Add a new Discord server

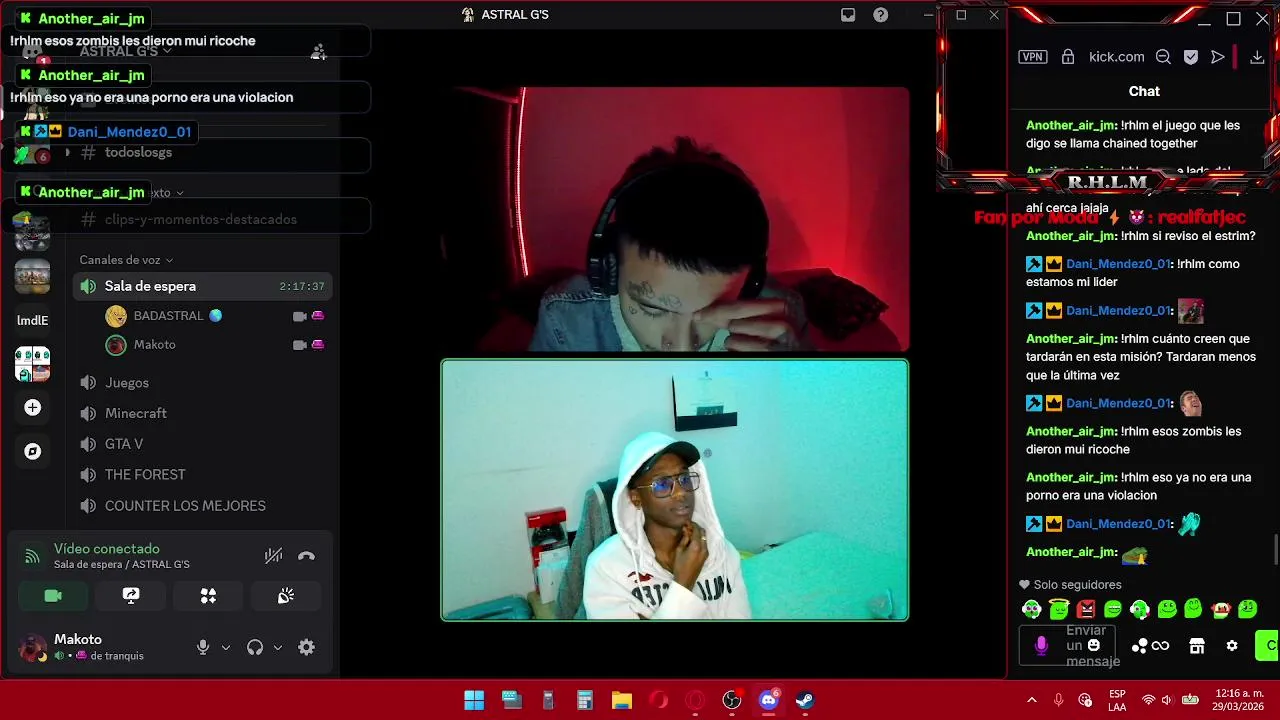[32, 407]
